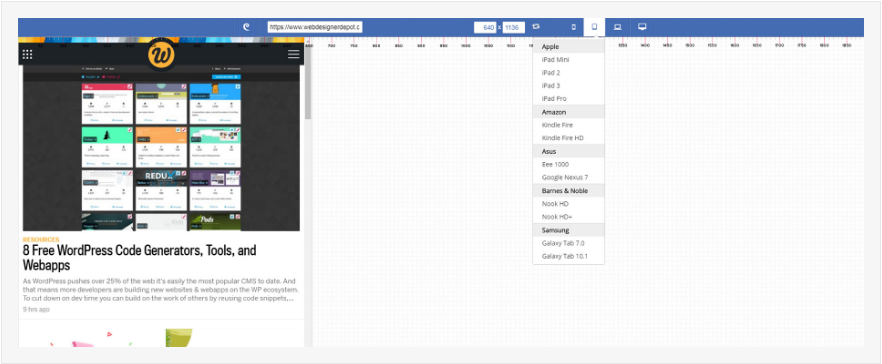Click the grid apps icon on webpage header

point(27,54)
